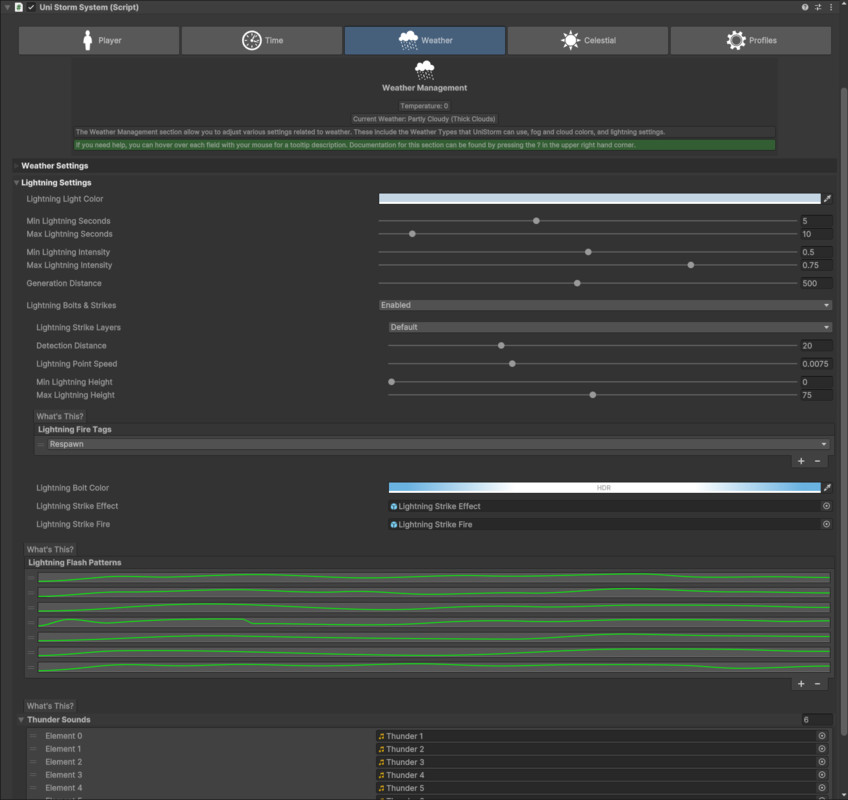Viewport: 848px width, 800px height.
Task: Expand the Weather Settings foldout
Action: pos(16,166)
